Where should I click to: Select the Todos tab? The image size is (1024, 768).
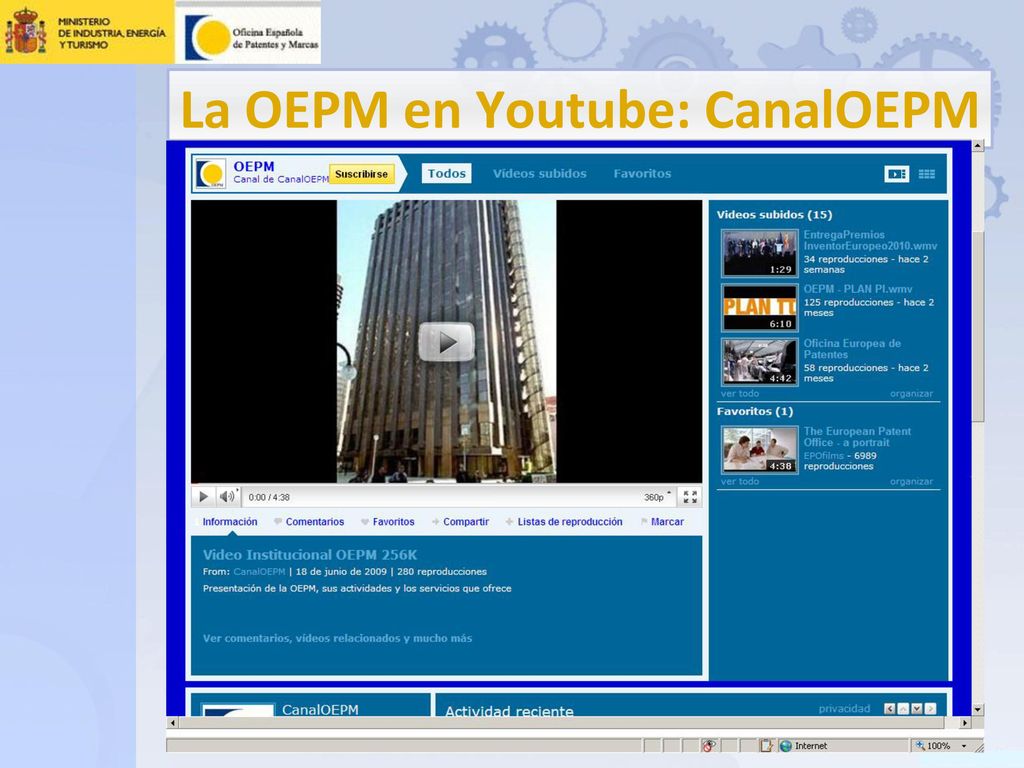[x=447, y=174]
